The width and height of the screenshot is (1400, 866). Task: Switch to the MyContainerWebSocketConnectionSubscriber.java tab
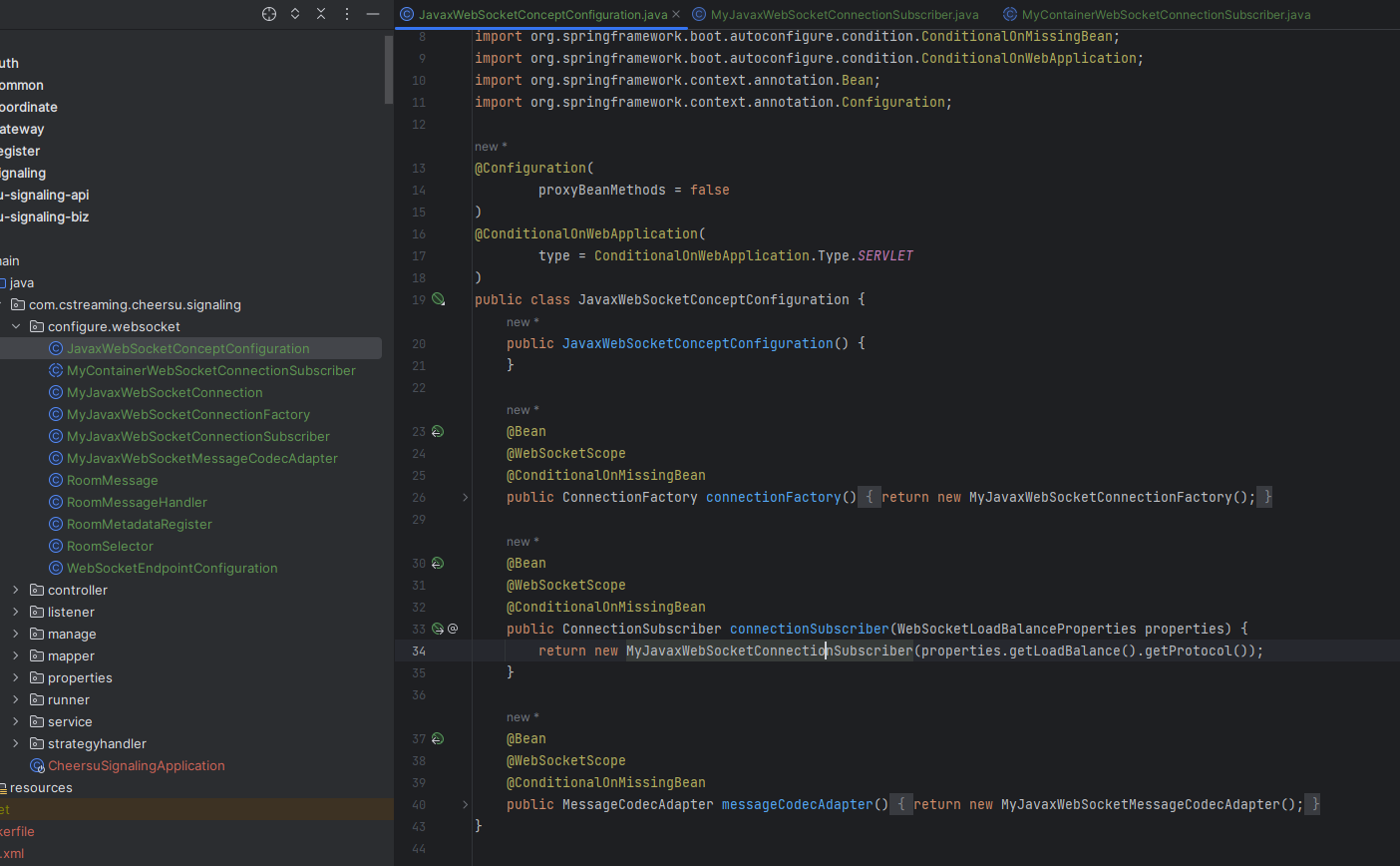coord(1156,15)
